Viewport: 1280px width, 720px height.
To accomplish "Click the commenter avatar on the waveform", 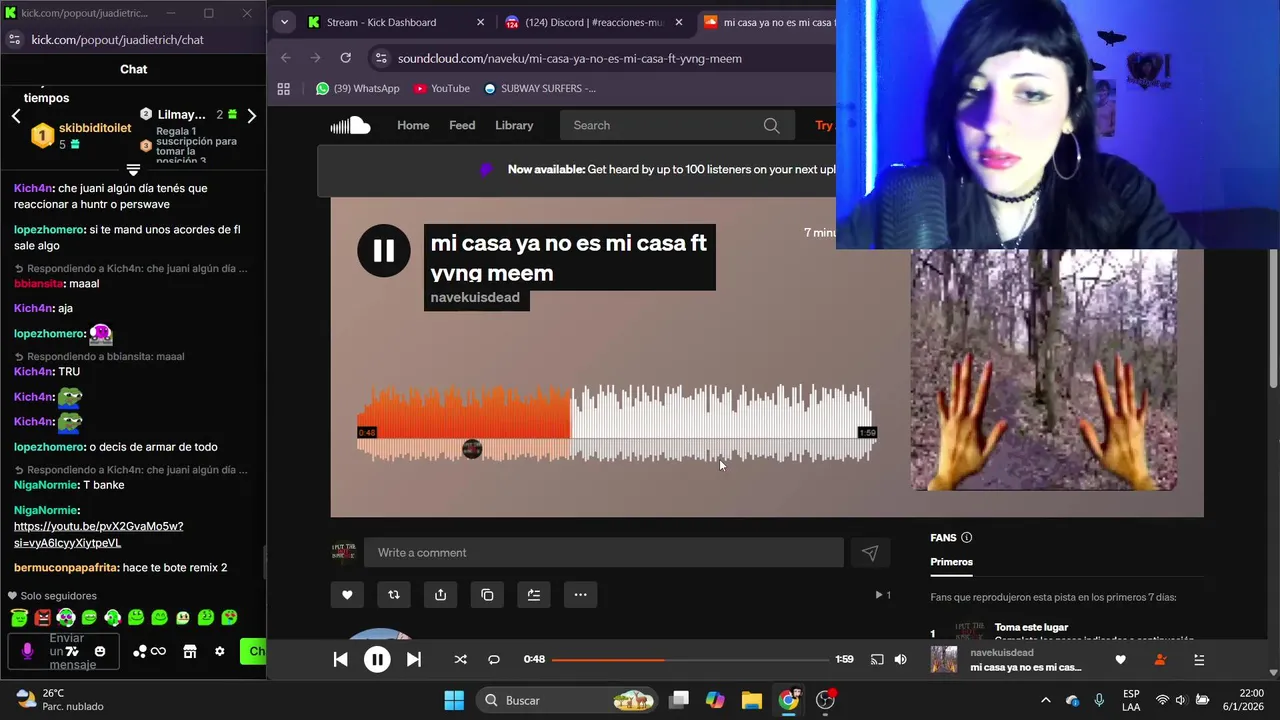I will [x=472, y=449].
